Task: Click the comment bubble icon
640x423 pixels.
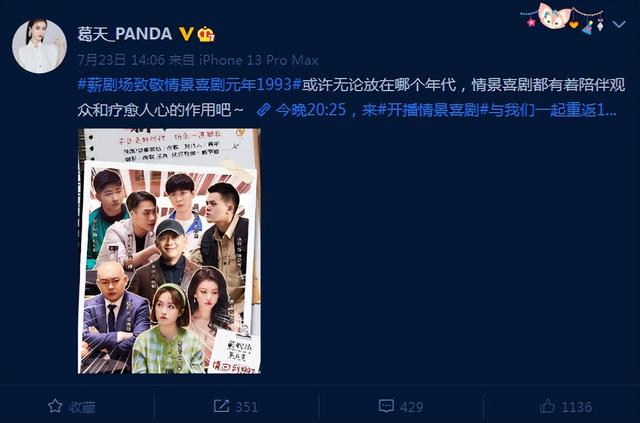Action: (386, 406)
